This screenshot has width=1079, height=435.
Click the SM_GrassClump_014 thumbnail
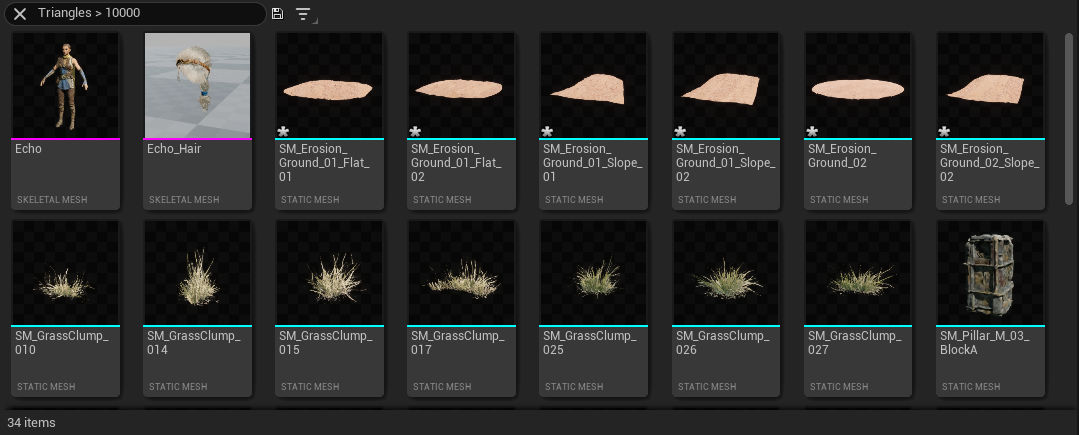197,273
